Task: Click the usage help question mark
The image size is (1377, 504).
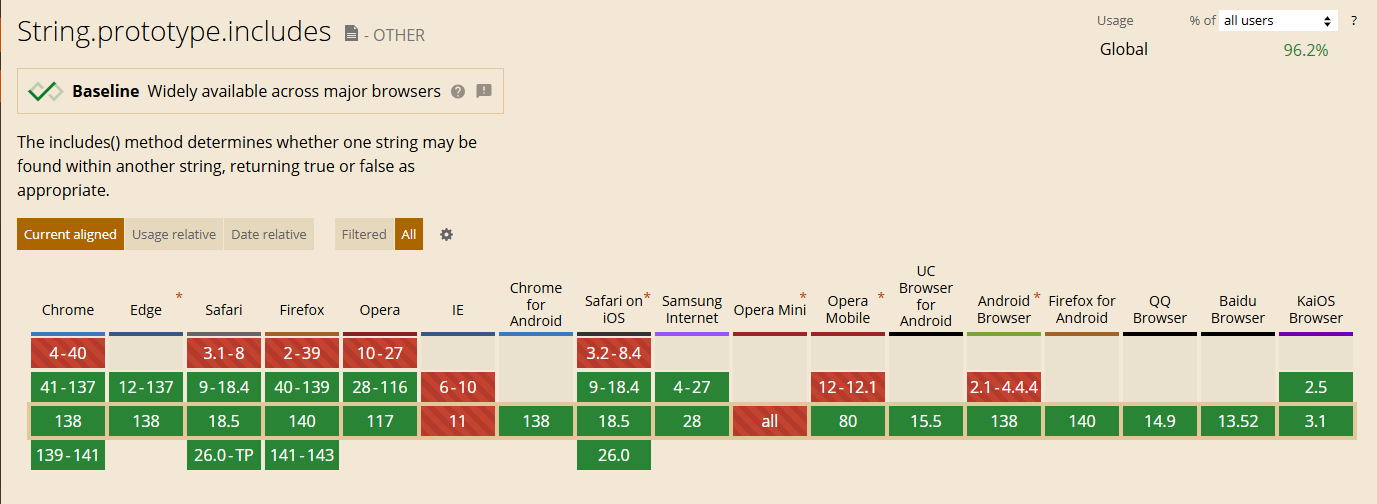Action: [1354, 20]
